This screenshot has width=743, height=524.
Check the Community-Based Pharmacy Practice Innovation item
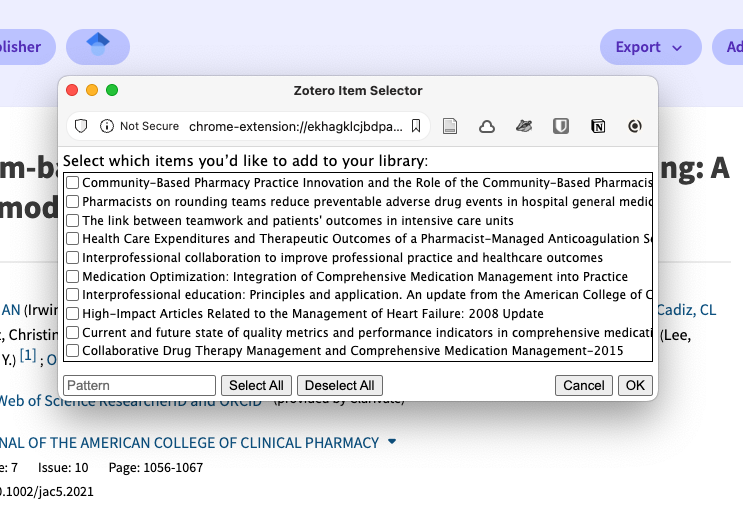(72, 182)
